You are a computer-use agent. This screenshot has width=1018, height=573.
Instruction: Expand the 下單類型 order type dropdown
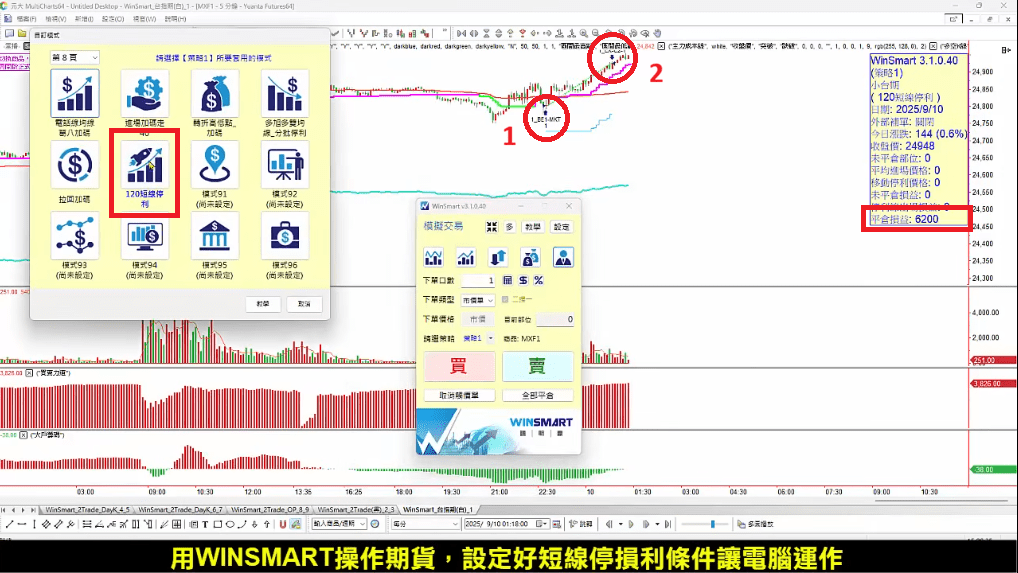[477, 299]
